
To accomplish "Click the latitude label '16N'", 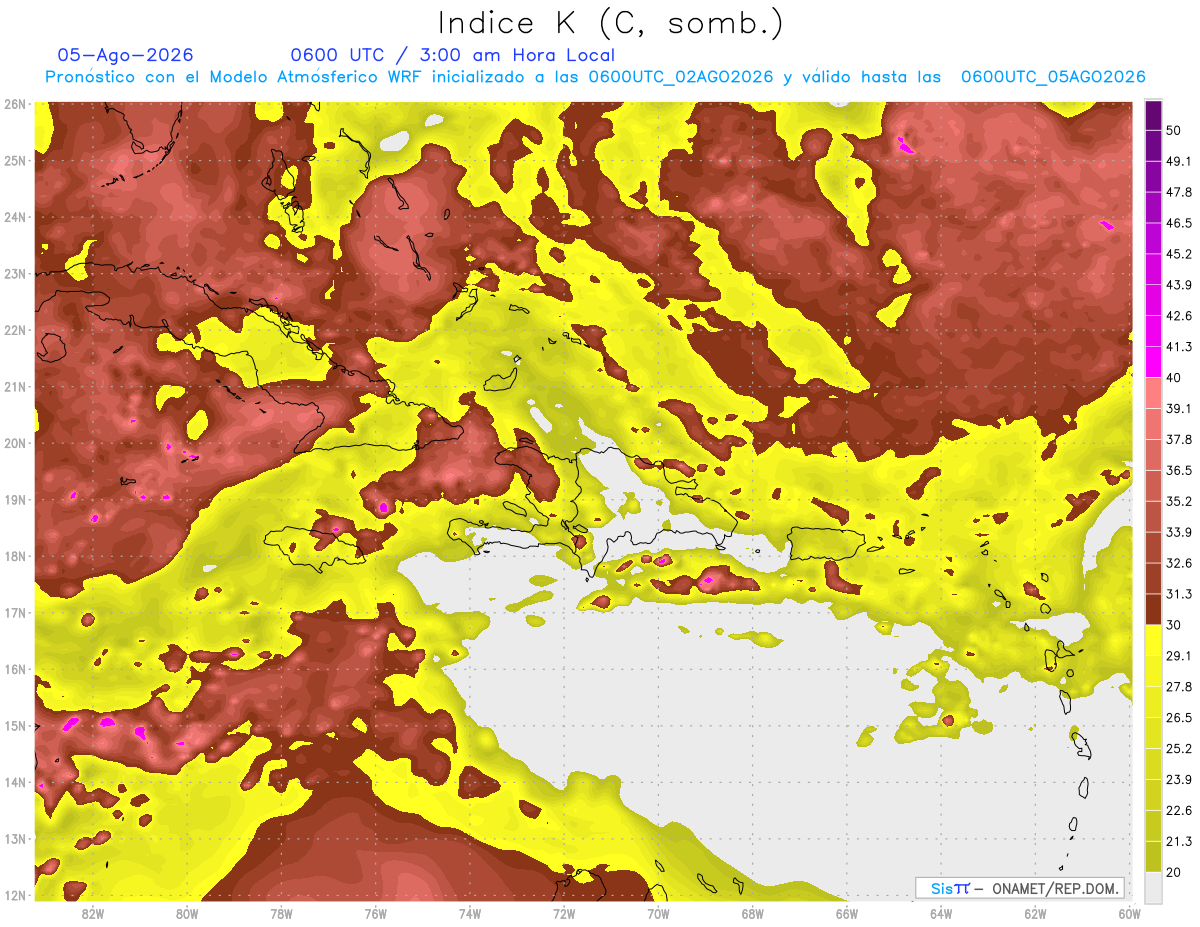I will pyautogui.click(x=15, y=669).
